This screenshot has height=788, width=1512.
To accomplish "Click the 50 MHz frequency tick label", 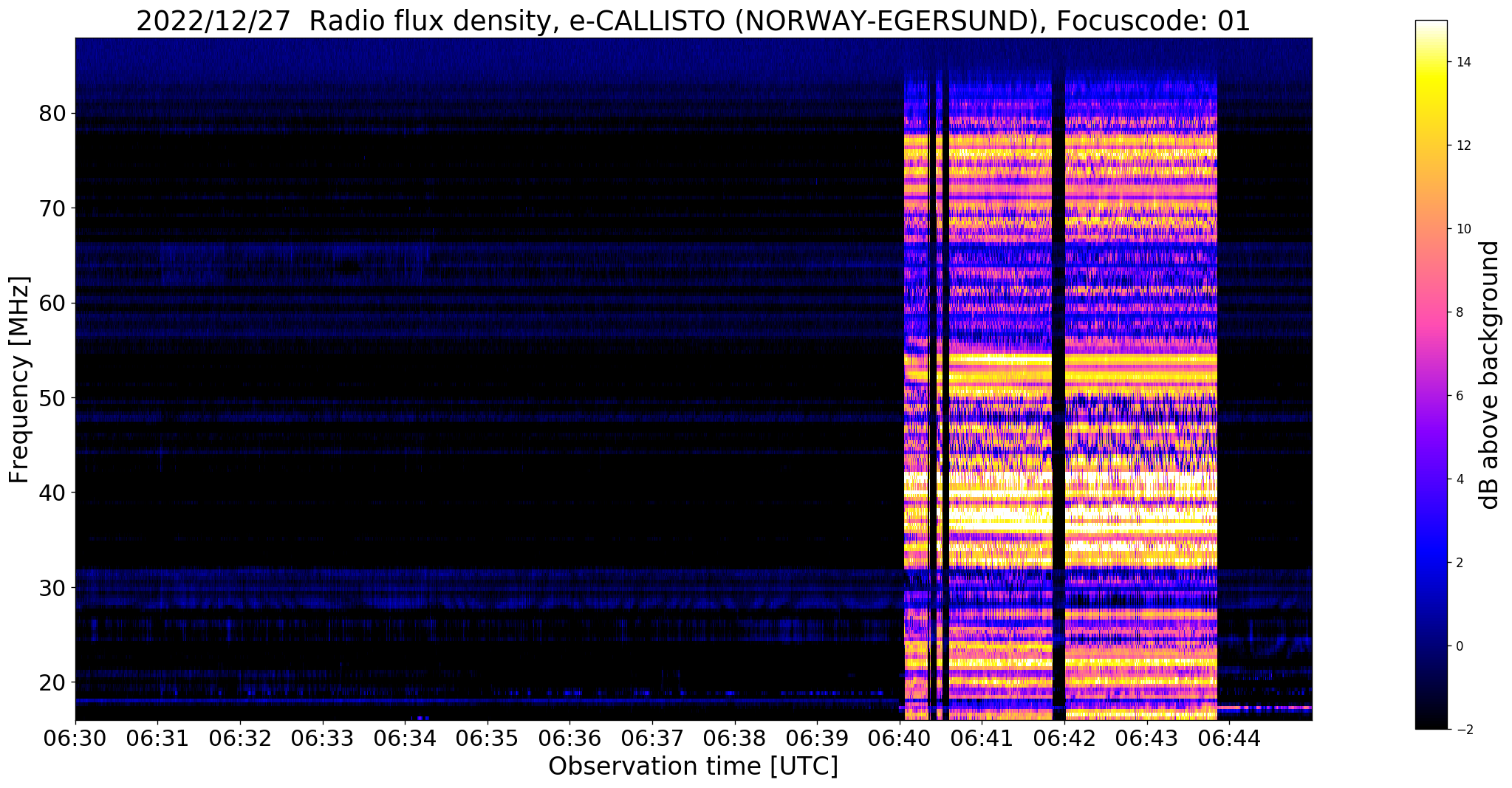I will pyautogui.click(x=52, y=398).
